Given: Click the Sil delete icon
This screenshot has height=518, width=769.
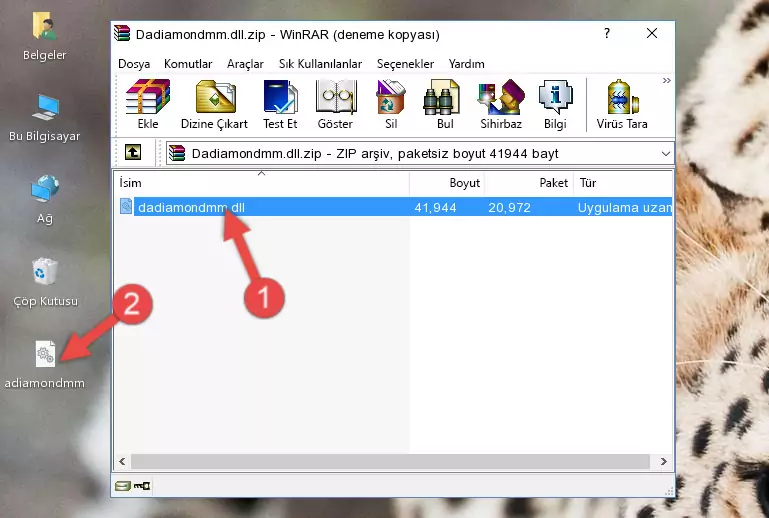Looking at the screenshot, I should click(x=391, y=104).
